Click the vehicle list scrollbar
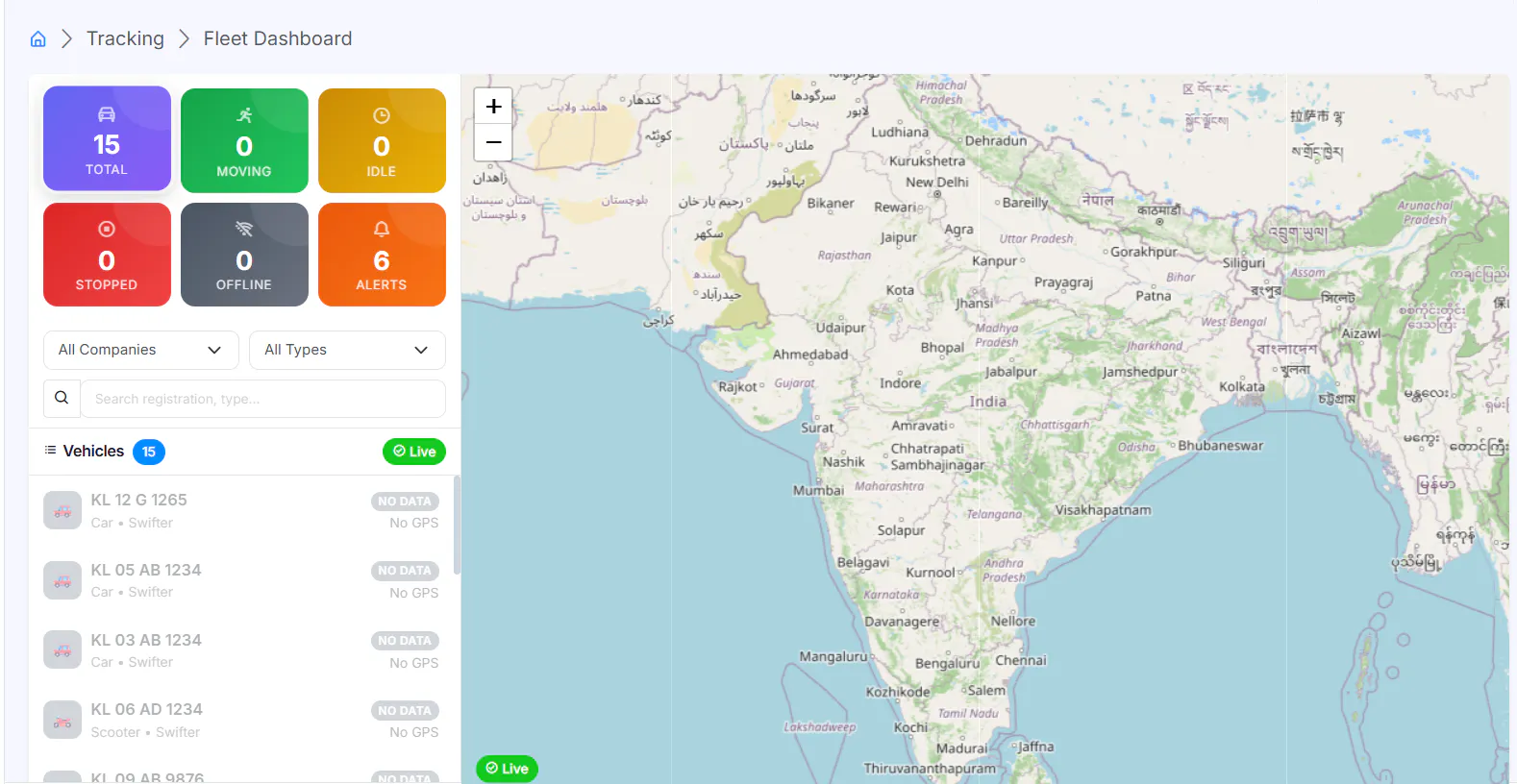Viewport: 1517px width, 784px height. [x=457, y=526]
